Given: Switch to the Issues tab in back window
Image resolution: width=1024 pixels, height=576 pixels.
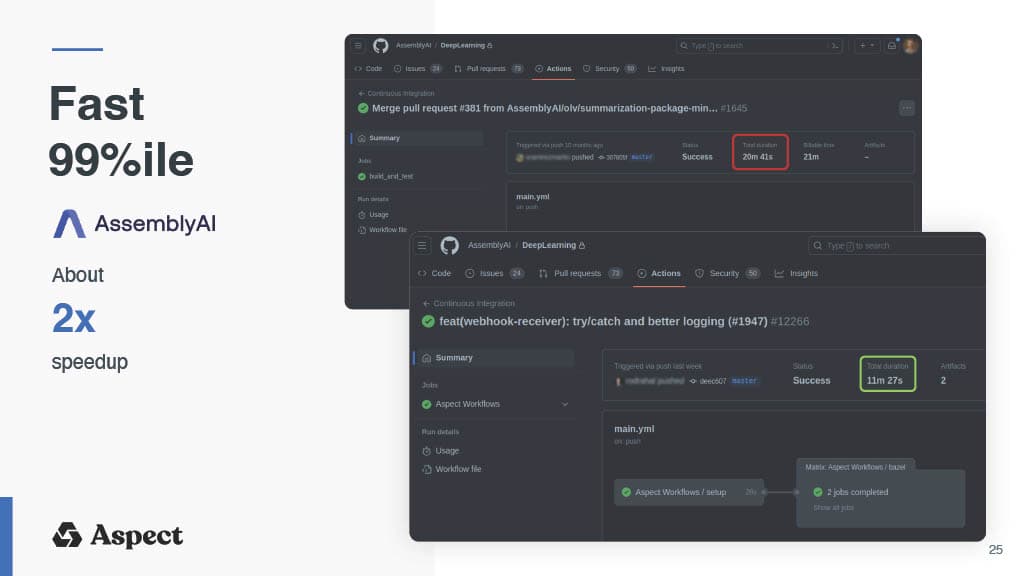Looking at the screenshot, I should (418, 69).
